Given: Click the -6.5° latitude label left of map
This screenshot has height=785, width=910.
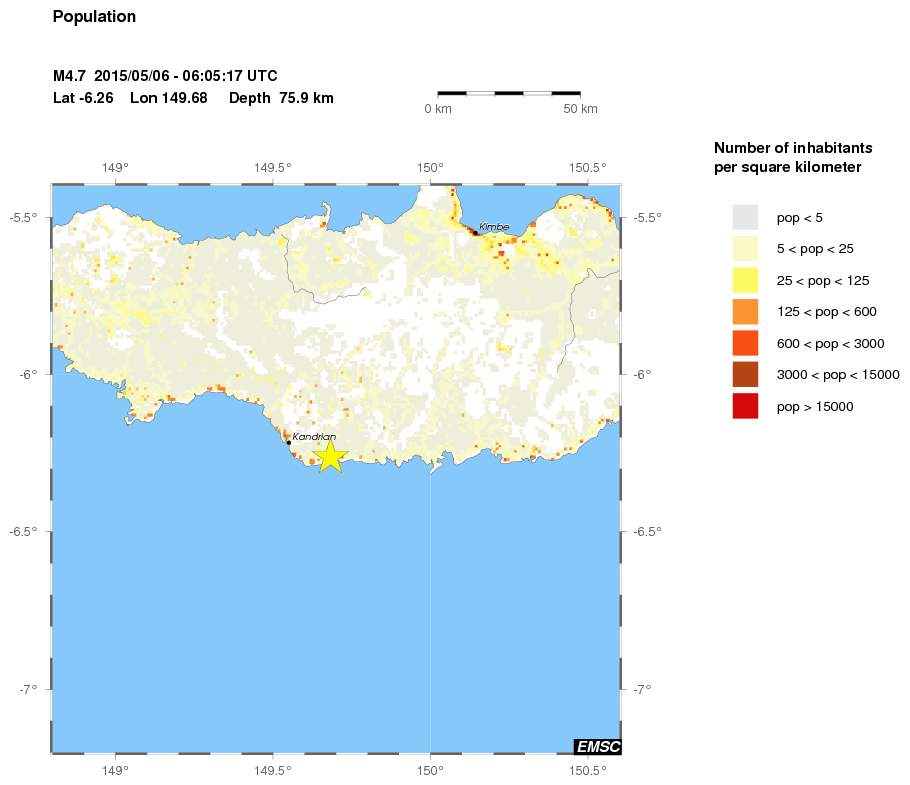Looking at the screenshot, I should tap(23, 531).
